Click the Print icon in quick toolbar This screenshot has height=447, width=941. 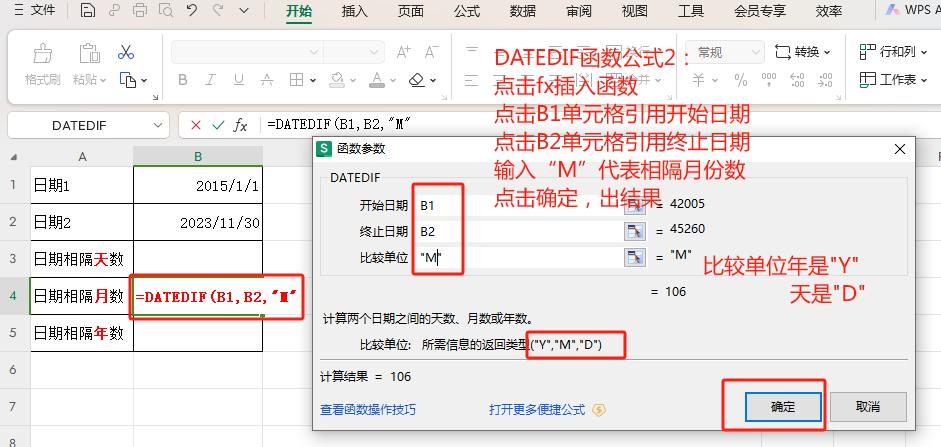140,10
